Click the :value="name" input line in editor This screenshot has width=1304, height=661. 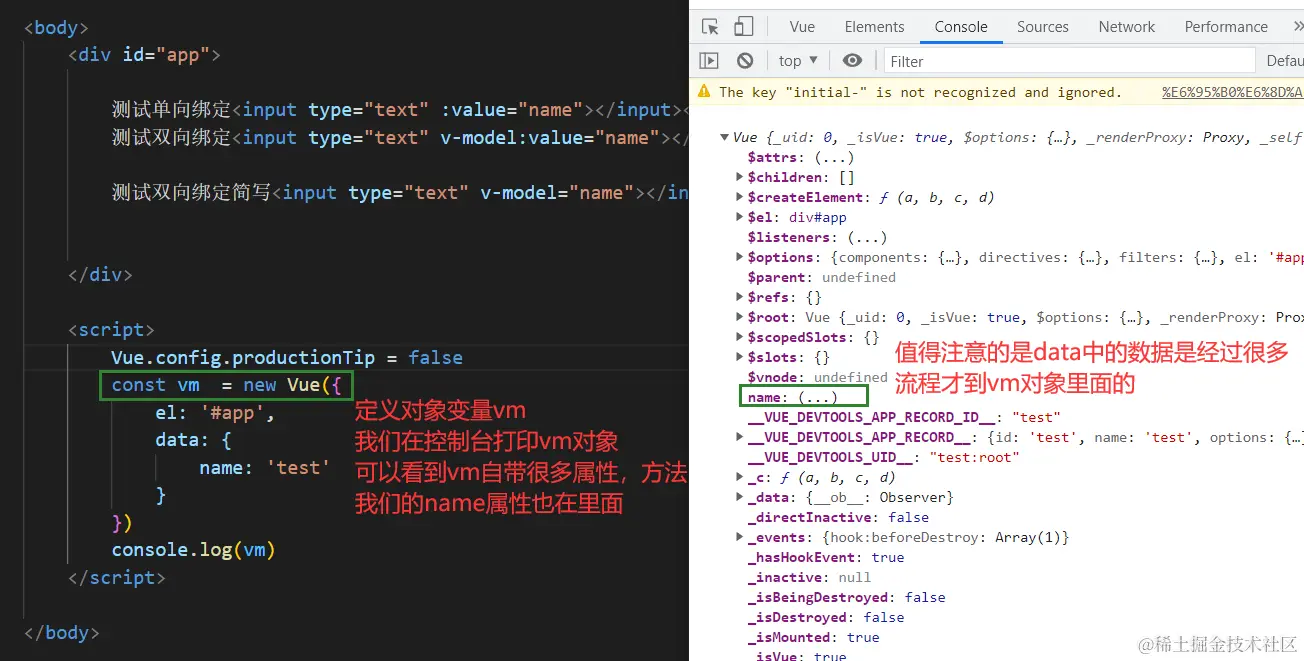(x=399, y=110)
